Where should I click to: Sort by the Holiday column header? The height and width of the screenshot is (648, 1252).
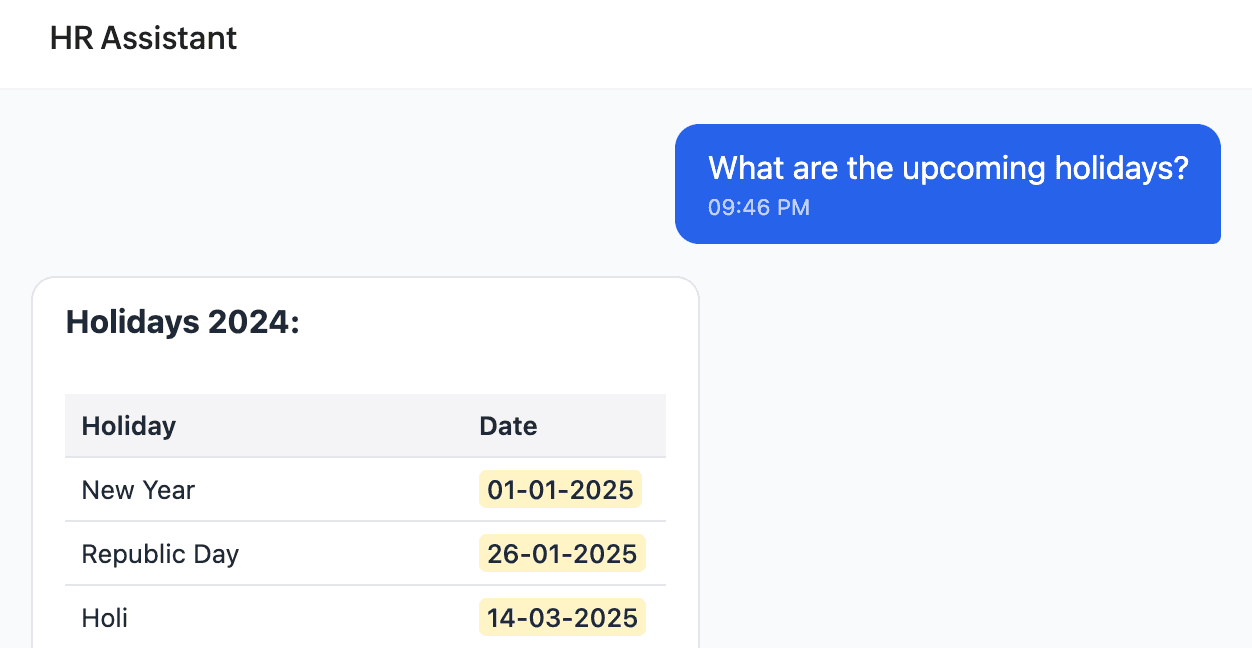128,426
